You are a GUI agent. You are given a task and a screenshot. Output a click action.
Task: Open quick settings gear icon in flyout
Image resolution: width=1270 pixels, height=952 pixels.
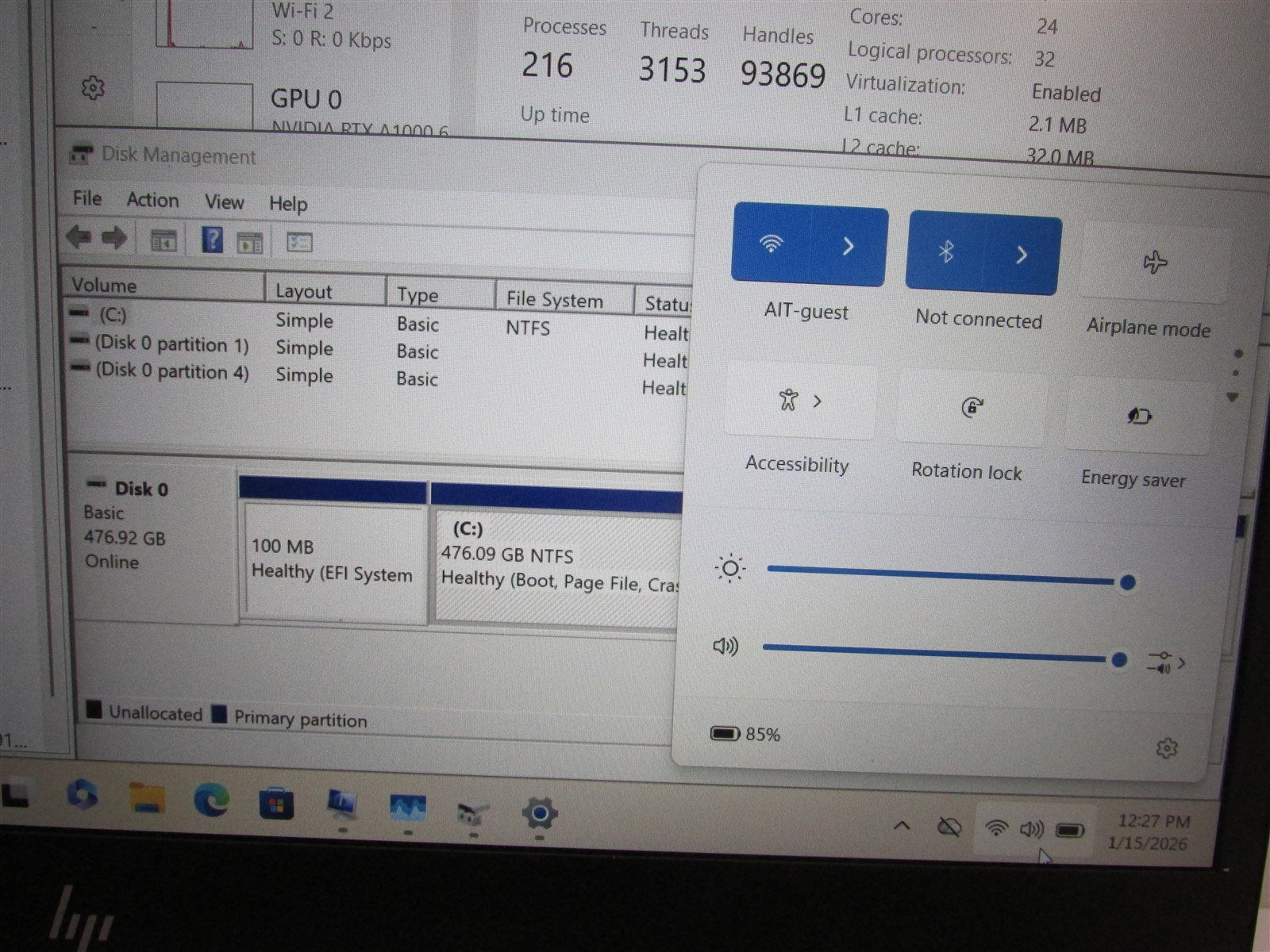click(x=1166, y=748)
